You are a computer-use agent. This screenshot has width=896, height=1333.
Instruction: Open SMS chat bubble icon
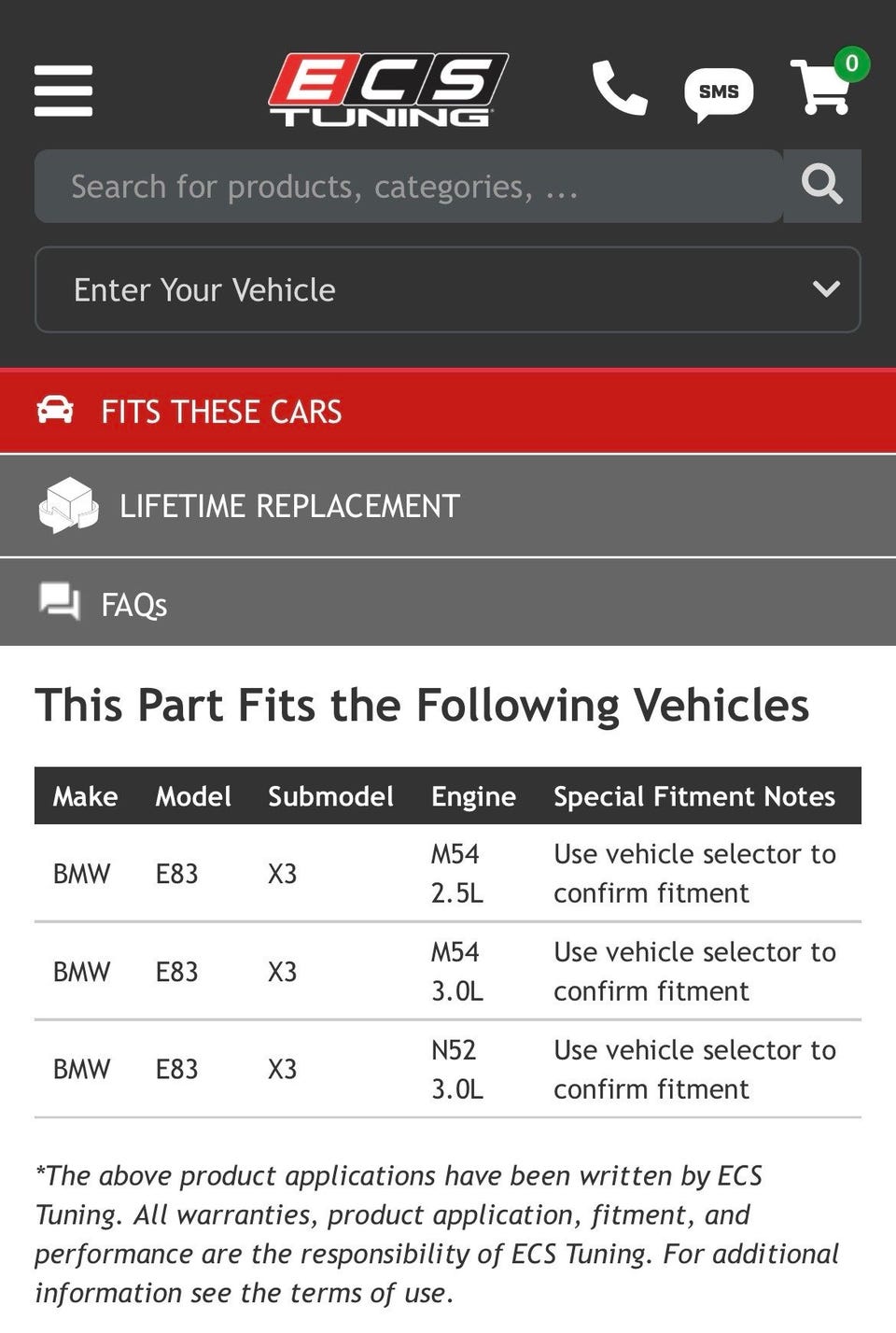pos(719,94)
